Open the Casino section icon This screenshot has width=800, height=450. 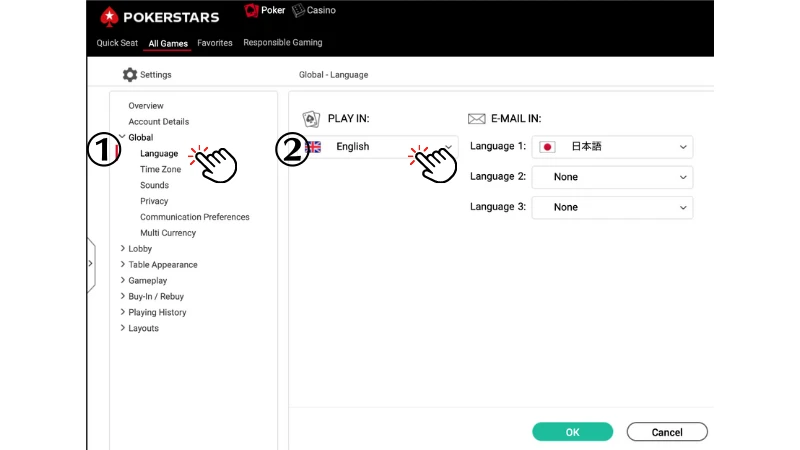click(x=298, y=10)
